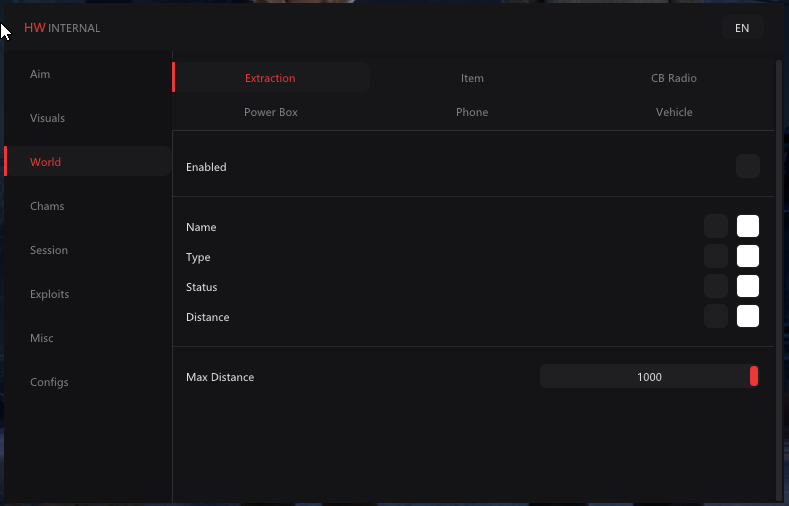Screen dimensions: 789x506
Task: Click the Max Distance slider bar
Action: (649, 376)
